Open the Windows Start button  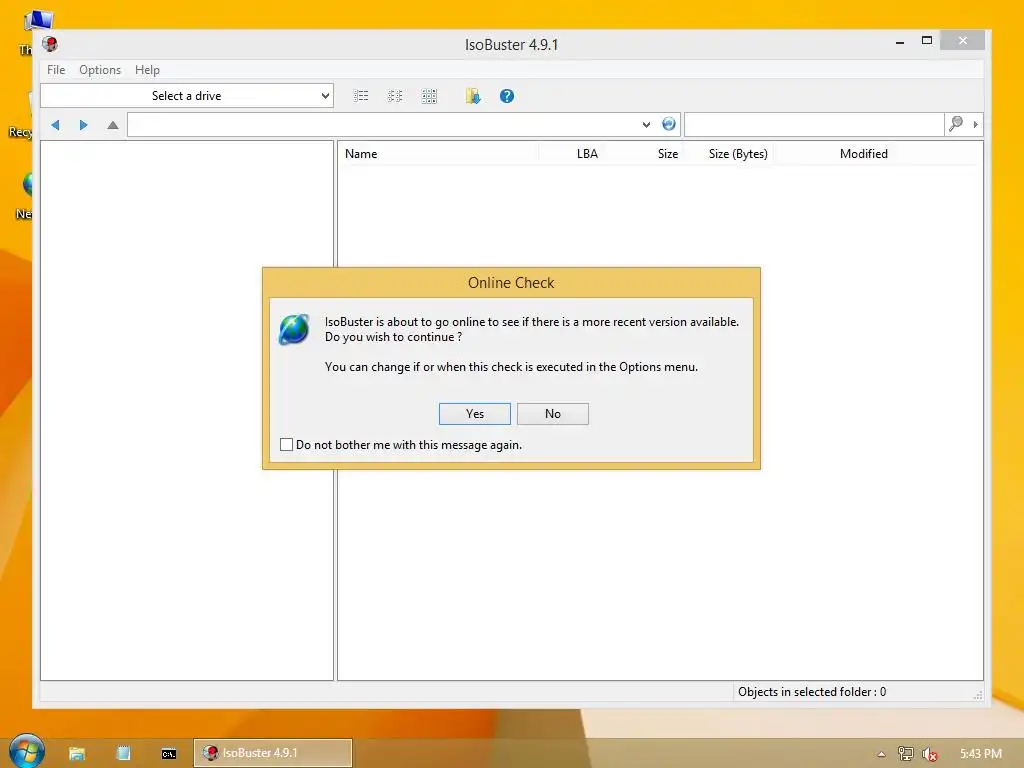(x=26, y=751)
